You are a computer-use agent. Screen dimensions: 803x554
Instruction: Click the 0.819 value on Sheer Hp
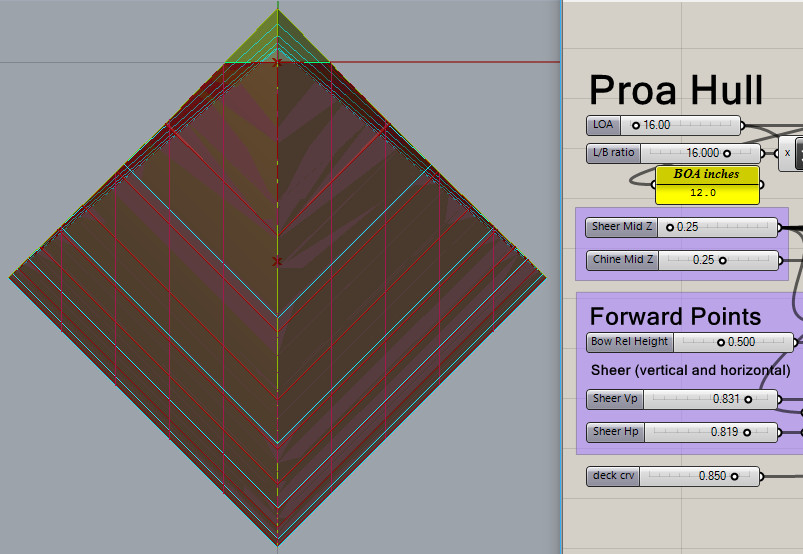(725, 432)
